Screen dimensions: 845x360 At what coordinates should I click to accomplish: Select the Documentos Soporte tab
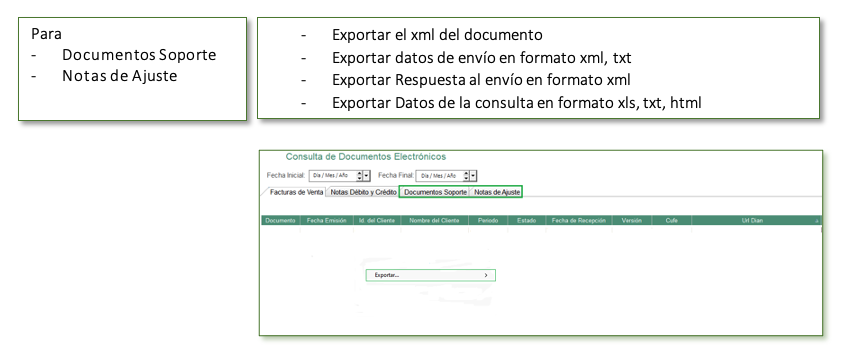pos(435,192)
